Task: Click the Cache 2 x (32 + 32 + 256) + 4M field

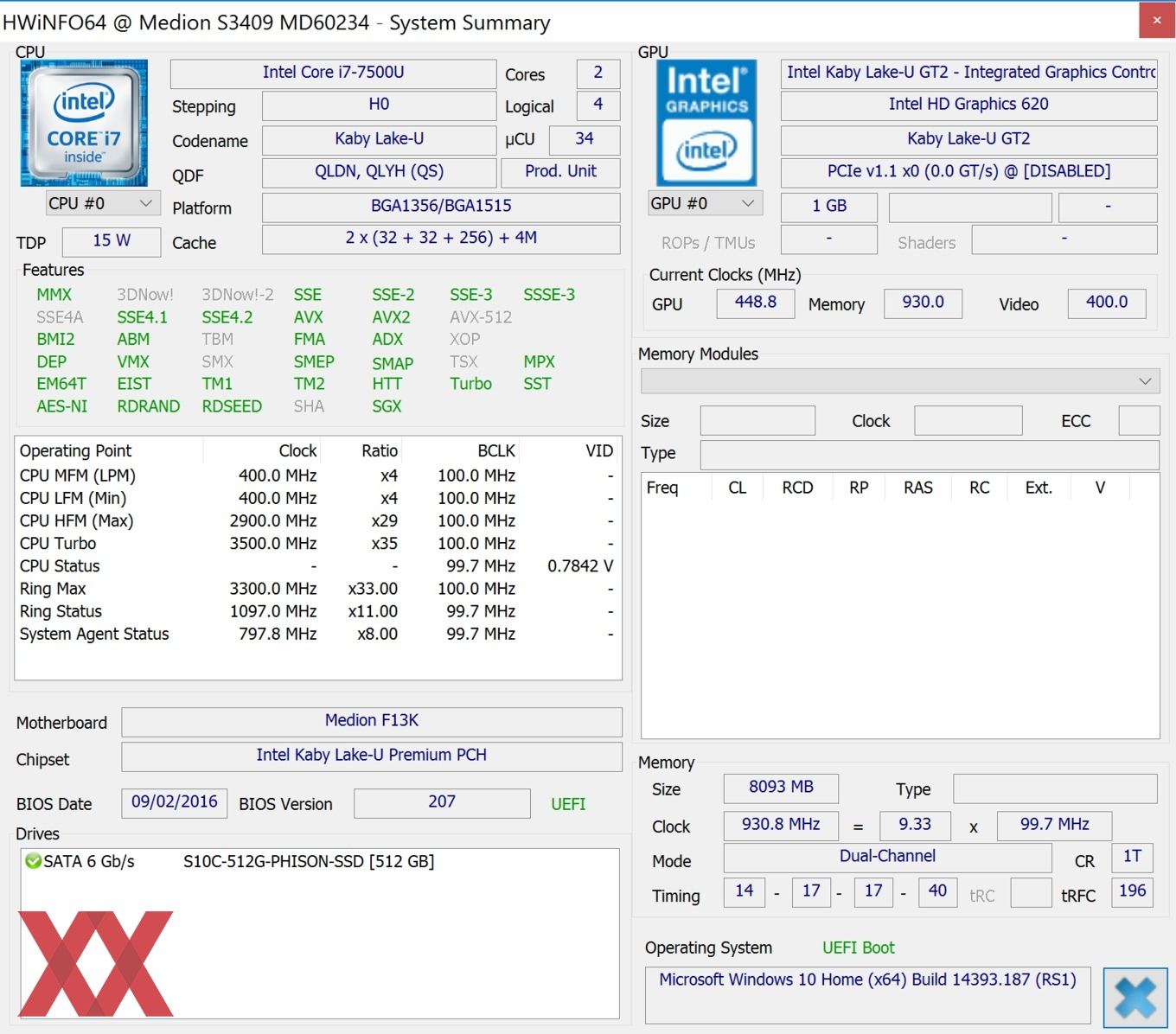Action: (441, 239)
